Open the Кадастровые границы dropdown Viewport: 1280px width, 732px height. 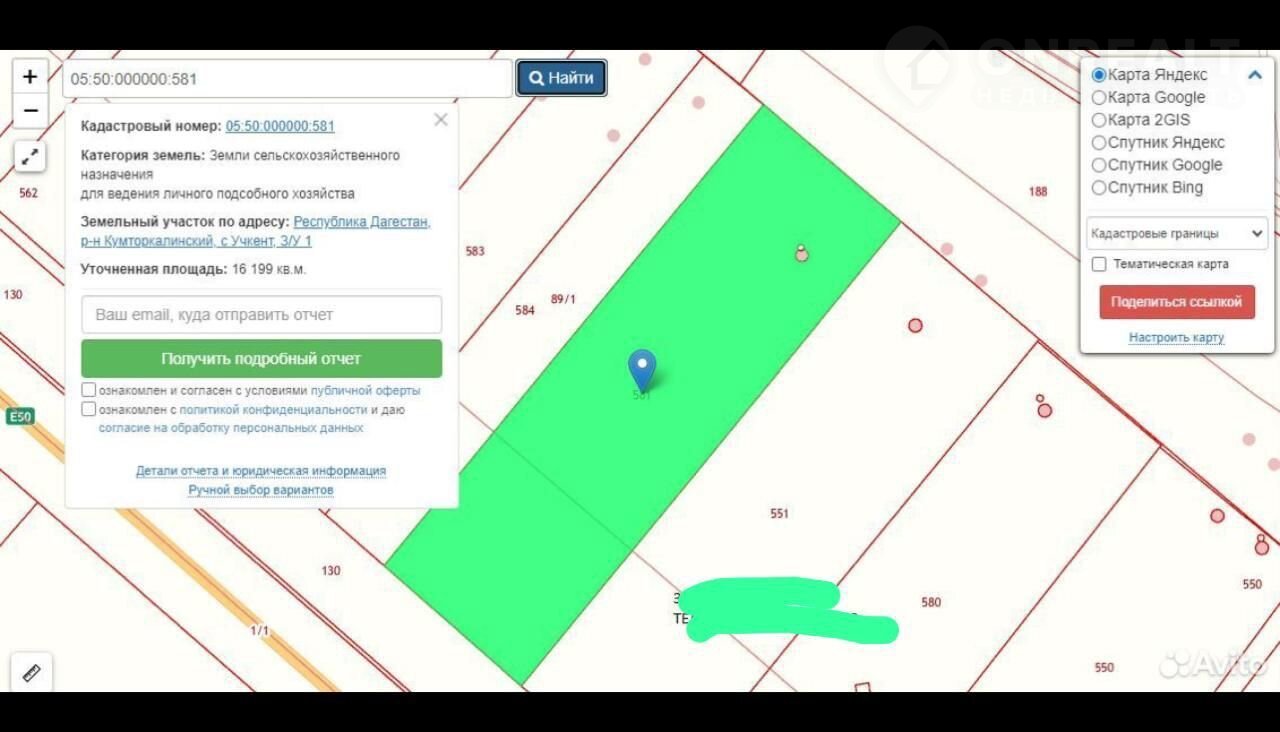1176,233
